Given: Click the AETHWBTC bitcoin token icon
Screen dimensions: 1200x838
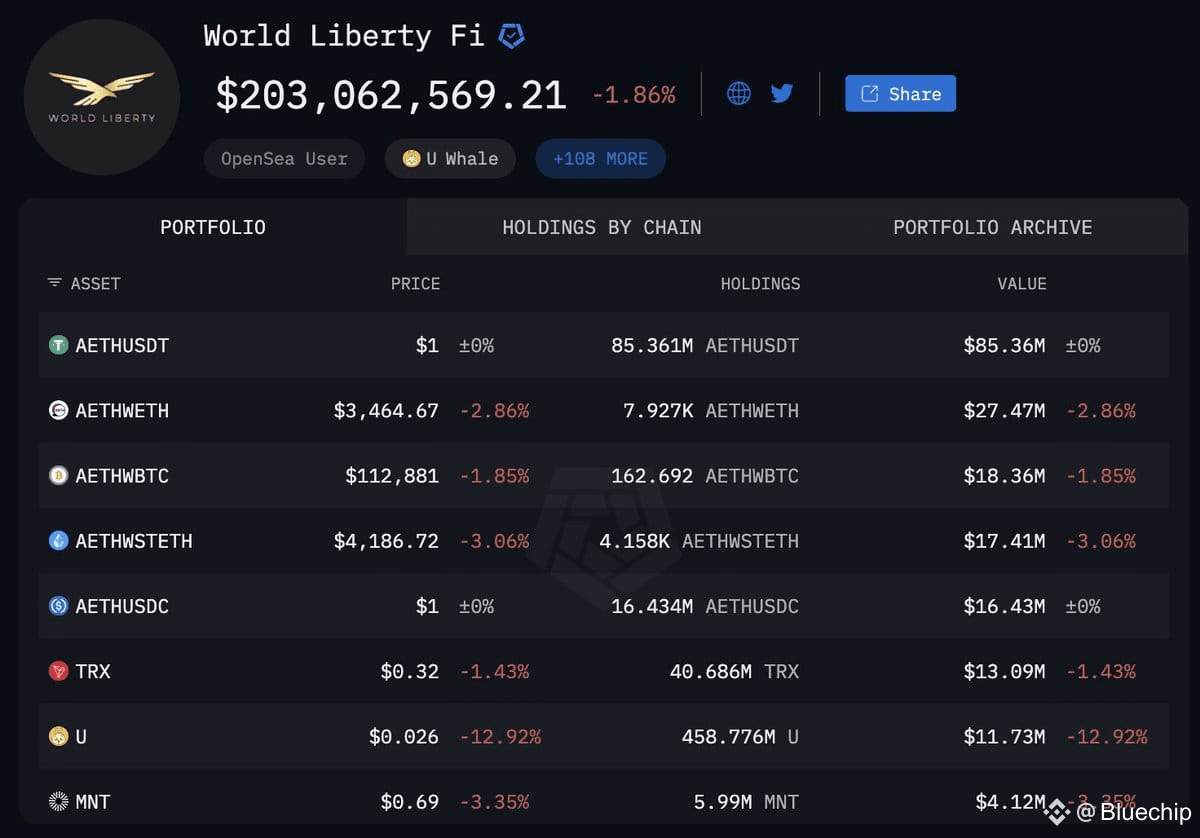Looking at the screenshot, I should 59,475.
